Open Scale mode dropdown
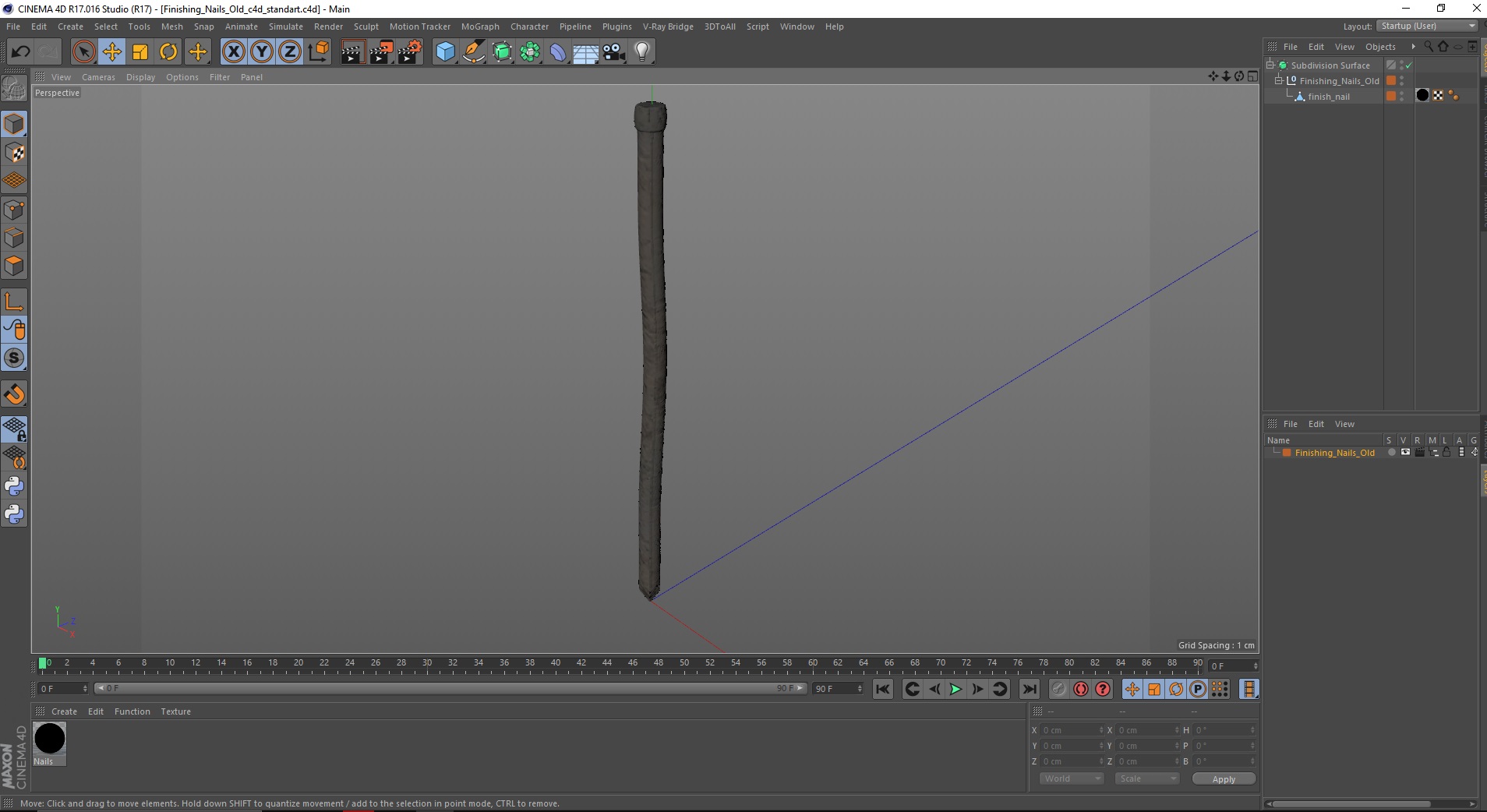 pos(1146,778)
